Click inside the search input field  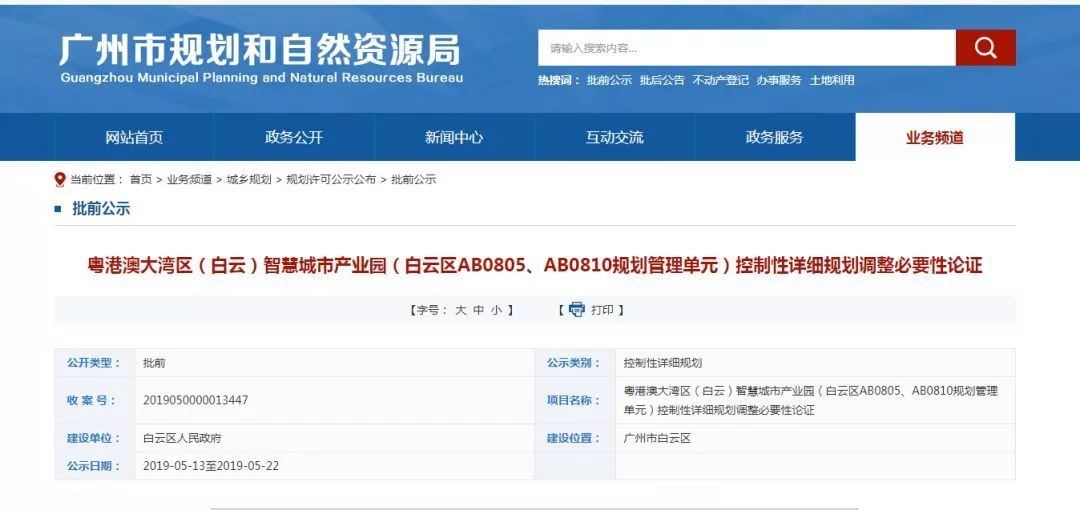(746, 48)
